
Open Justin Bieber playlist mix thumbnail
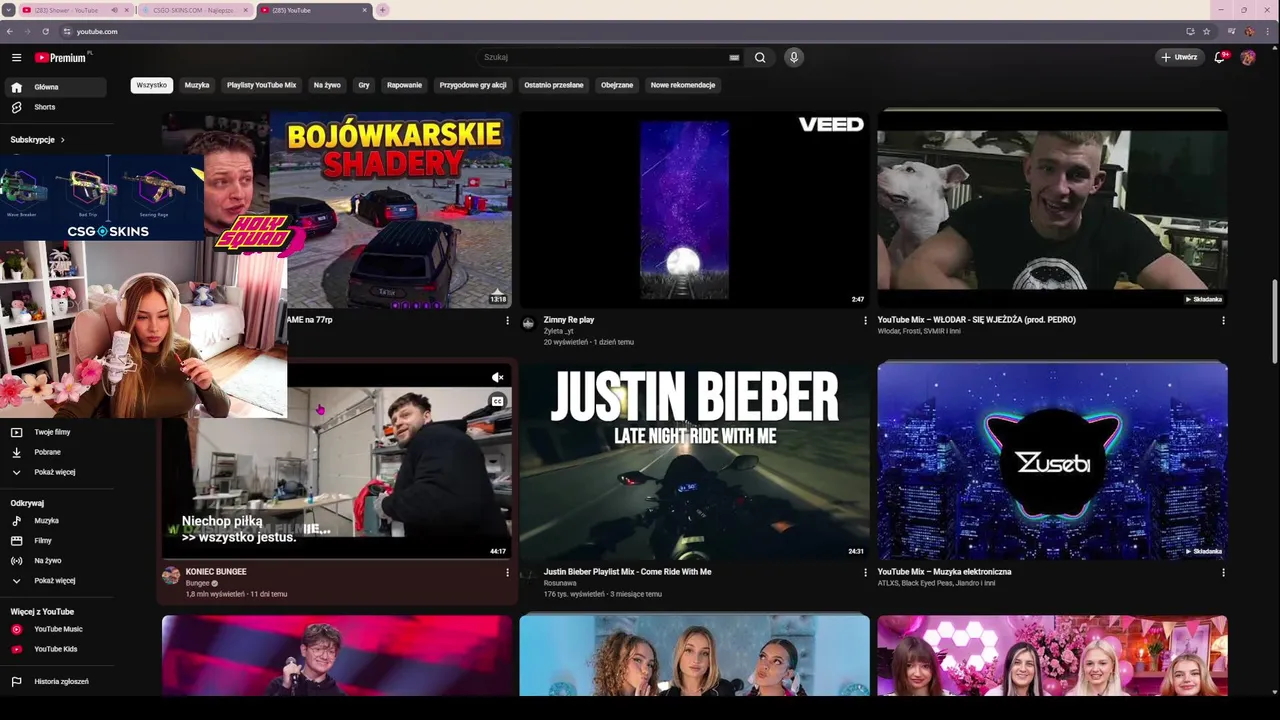694,460
